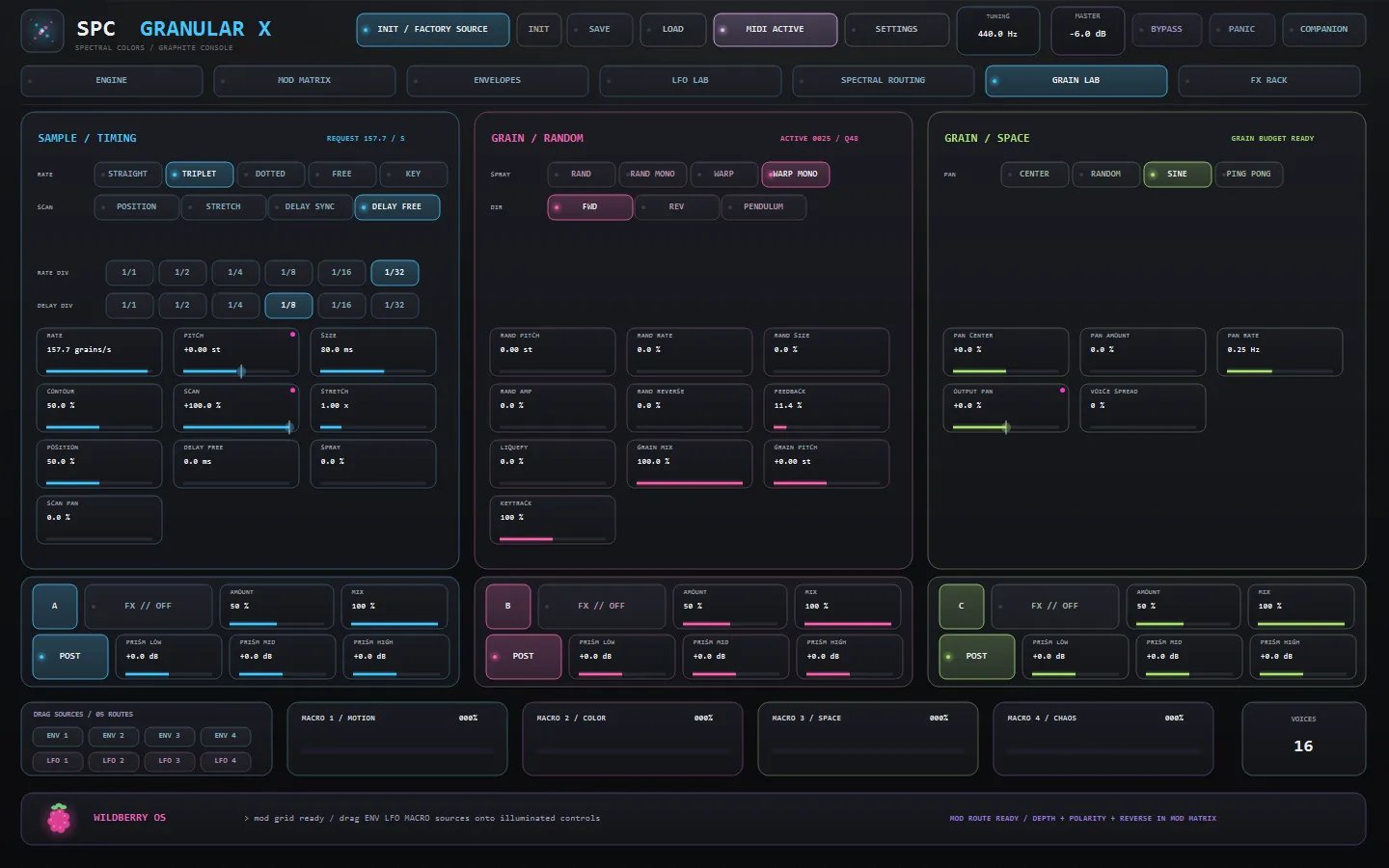Choose 1/1 in the Rate Div row
This screenshot has width=1389, height=868.
pyautogui.click(x=129, y=273)
